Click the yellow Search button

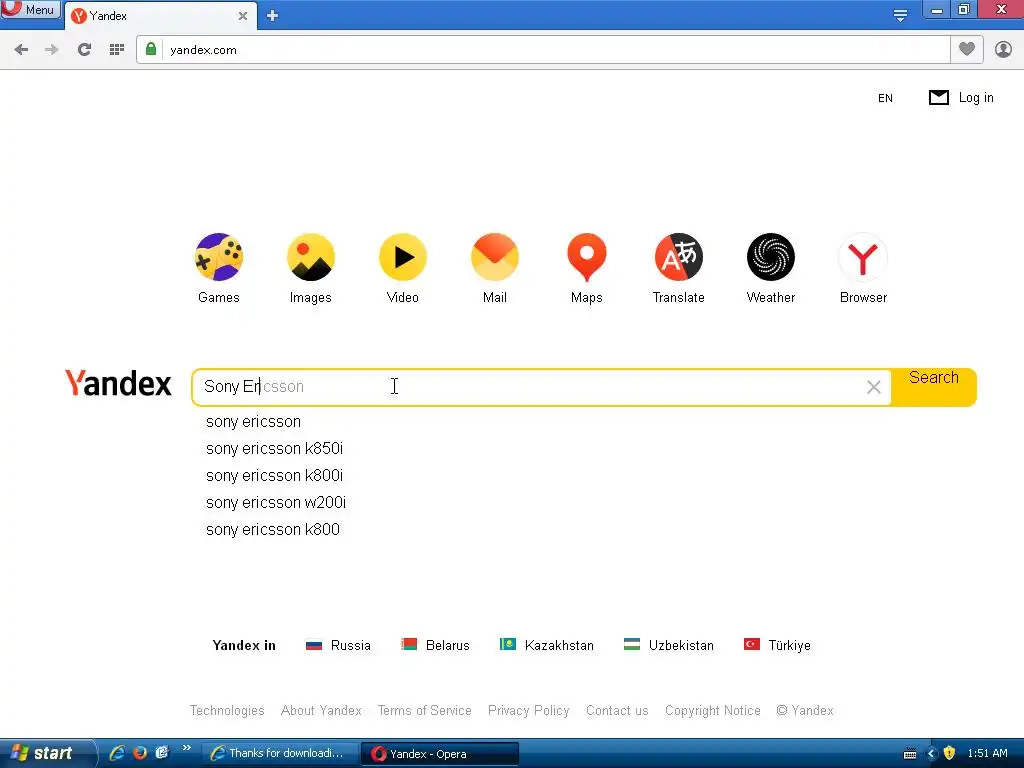tap(934, 387)
